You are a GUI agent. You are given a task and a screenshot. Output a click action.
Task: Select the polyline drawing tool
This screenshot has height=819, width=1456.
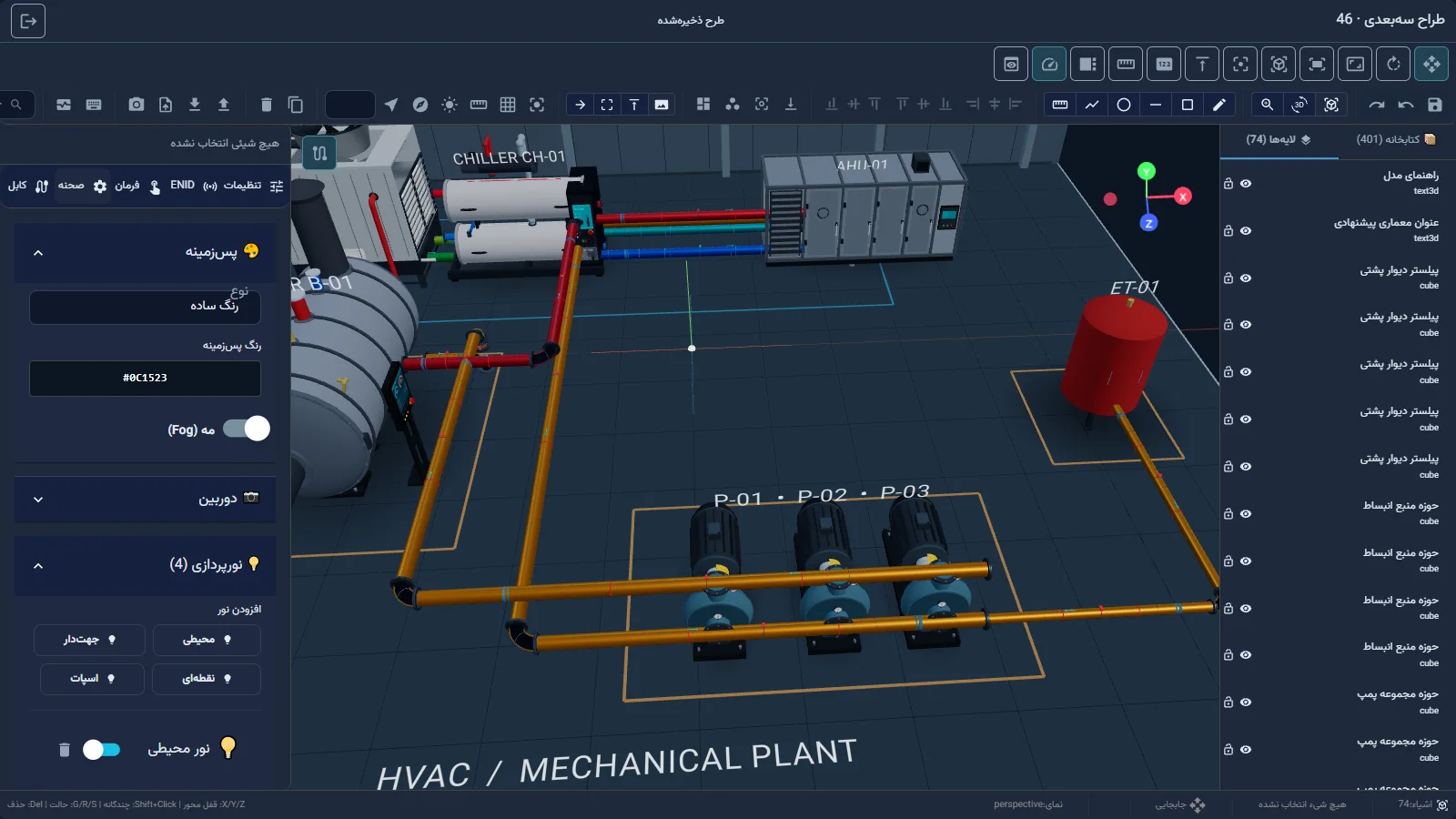[x=1092, y=105]
